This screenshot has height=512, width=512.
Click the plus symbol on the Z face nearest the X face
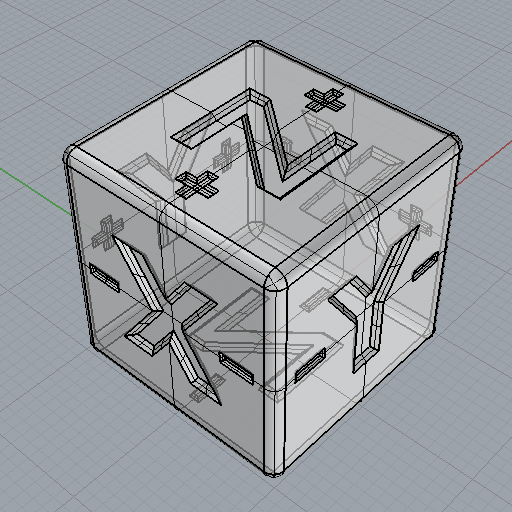pyautogui.click(x=197, y=184)
